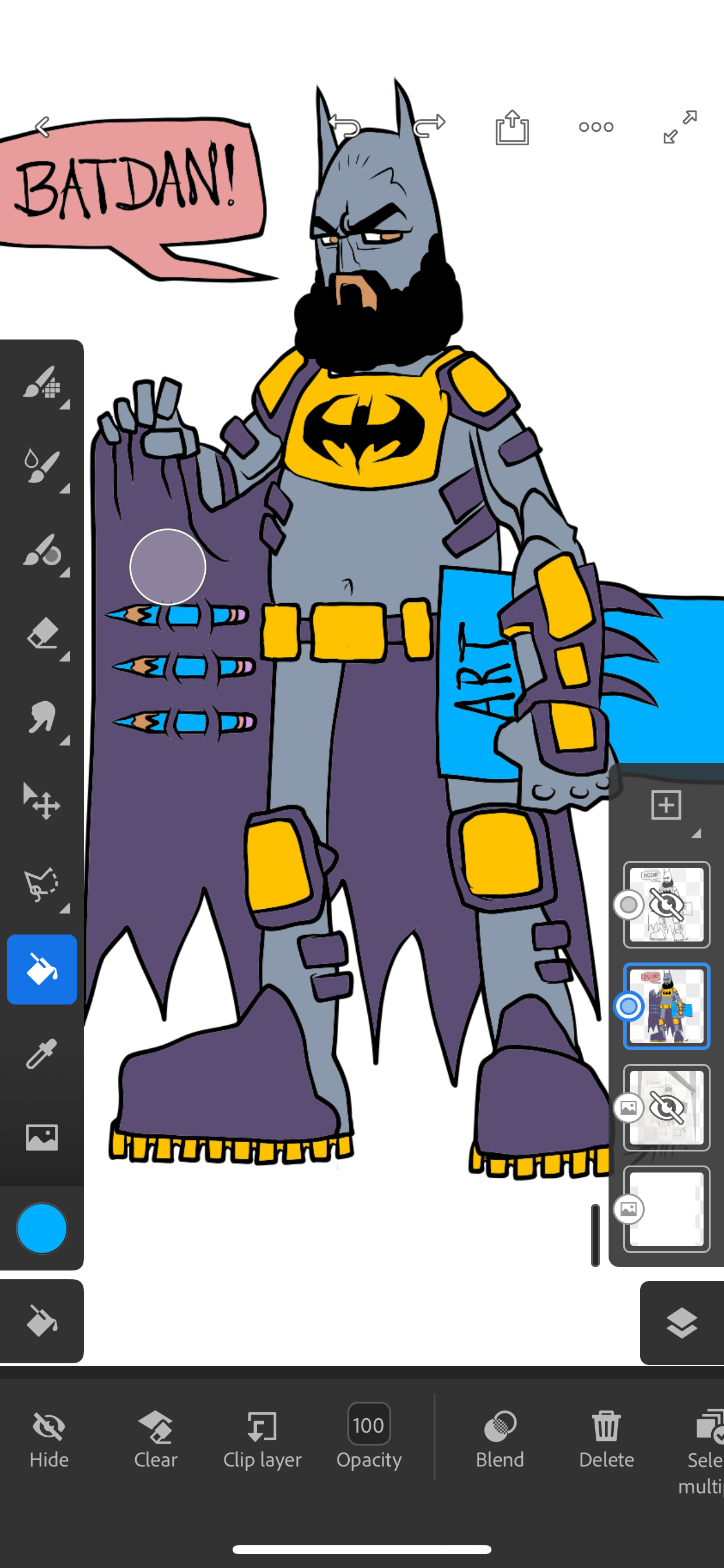
Task: Expand Vector brush options triangle
Action: [65, 573]
